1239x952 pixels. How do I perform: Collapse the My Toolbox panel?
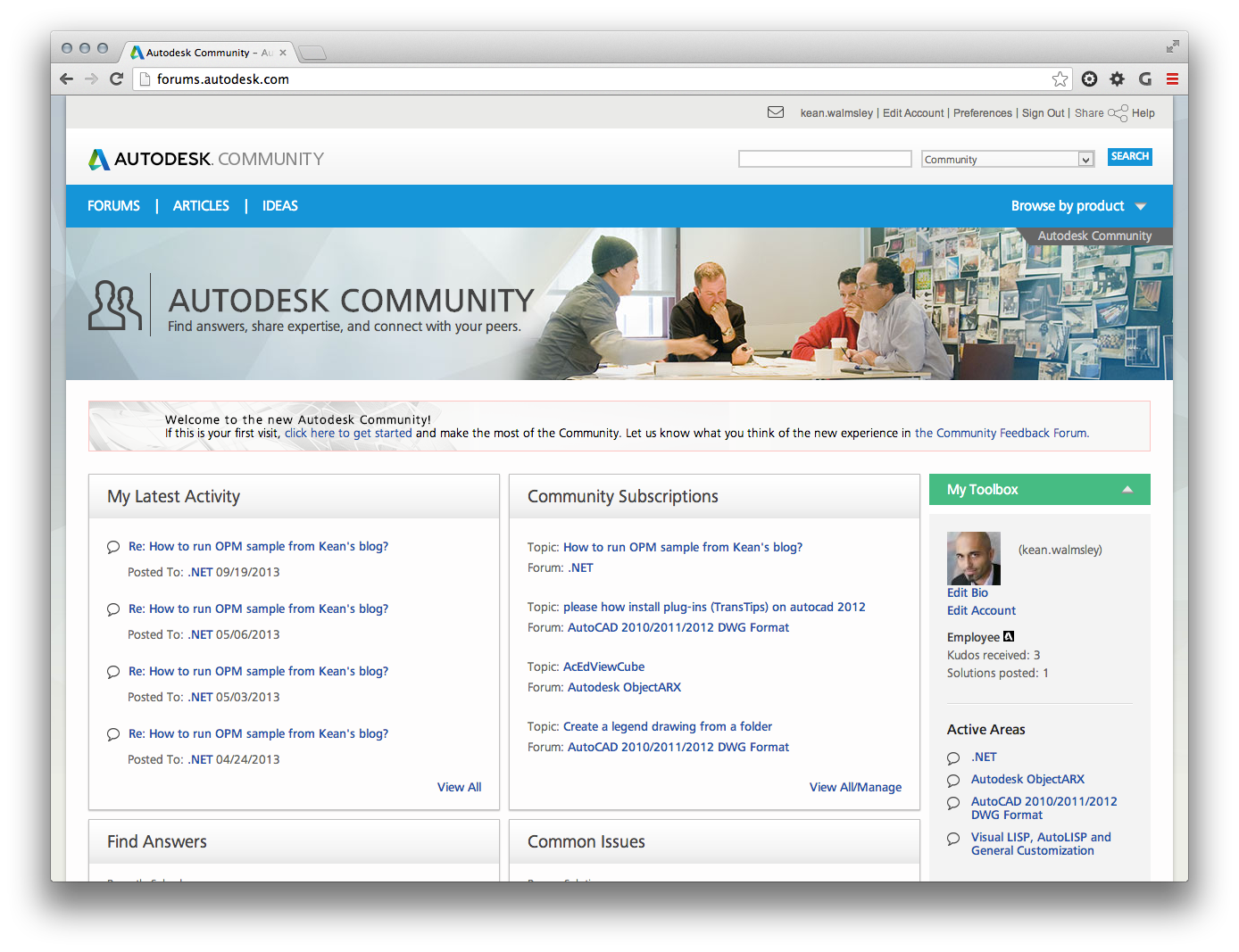pos(1127,490)
